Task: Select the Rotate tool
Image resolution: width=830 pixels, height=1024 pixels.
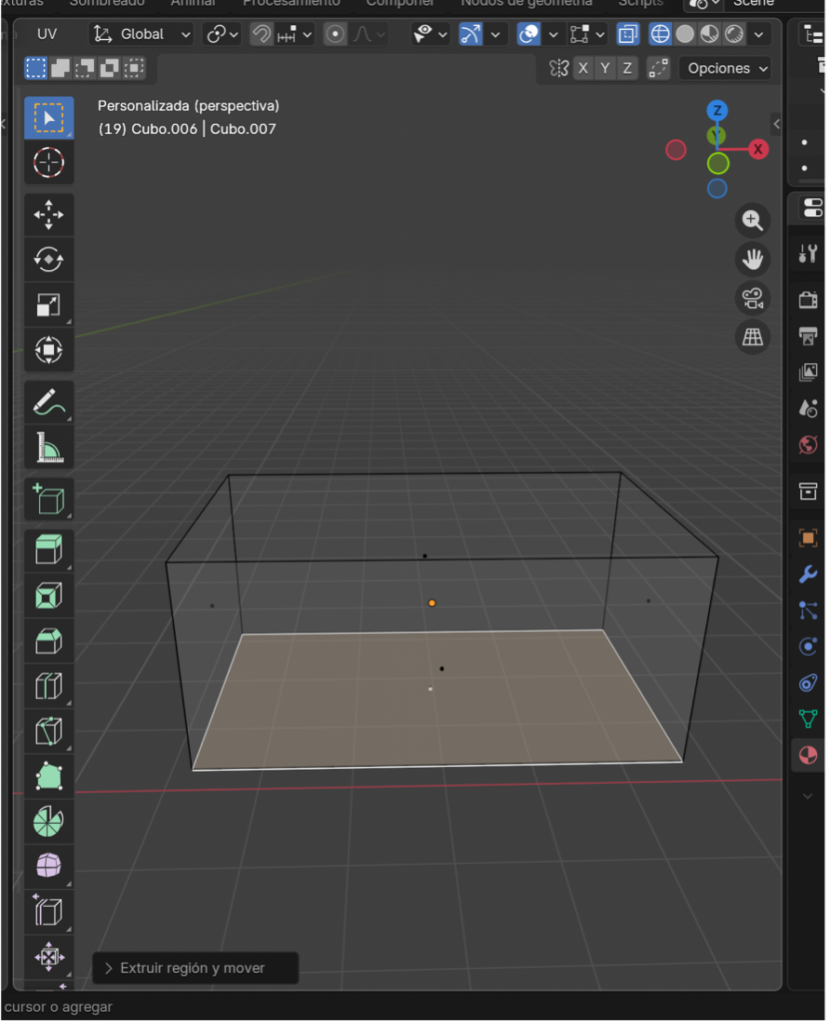Action: click(x=48, y=261)
